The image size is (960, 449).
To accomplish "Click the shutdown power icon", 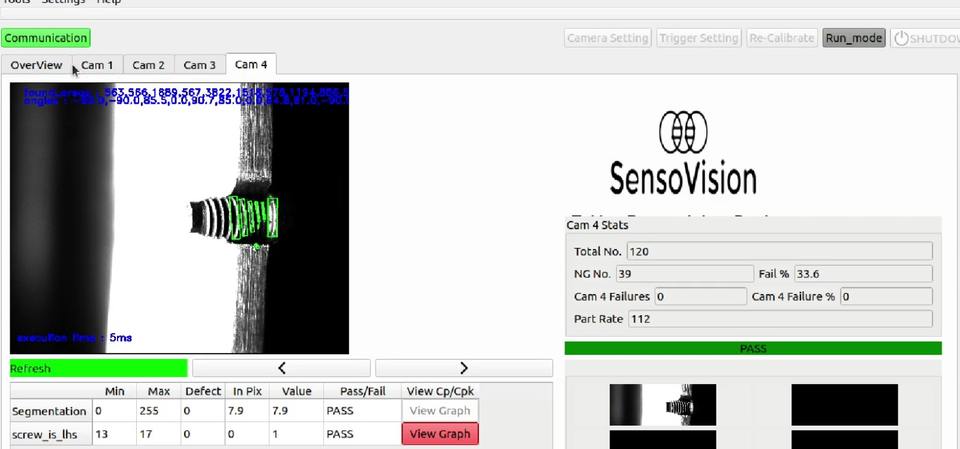I will pyautogui.click(x=901, y=38).
